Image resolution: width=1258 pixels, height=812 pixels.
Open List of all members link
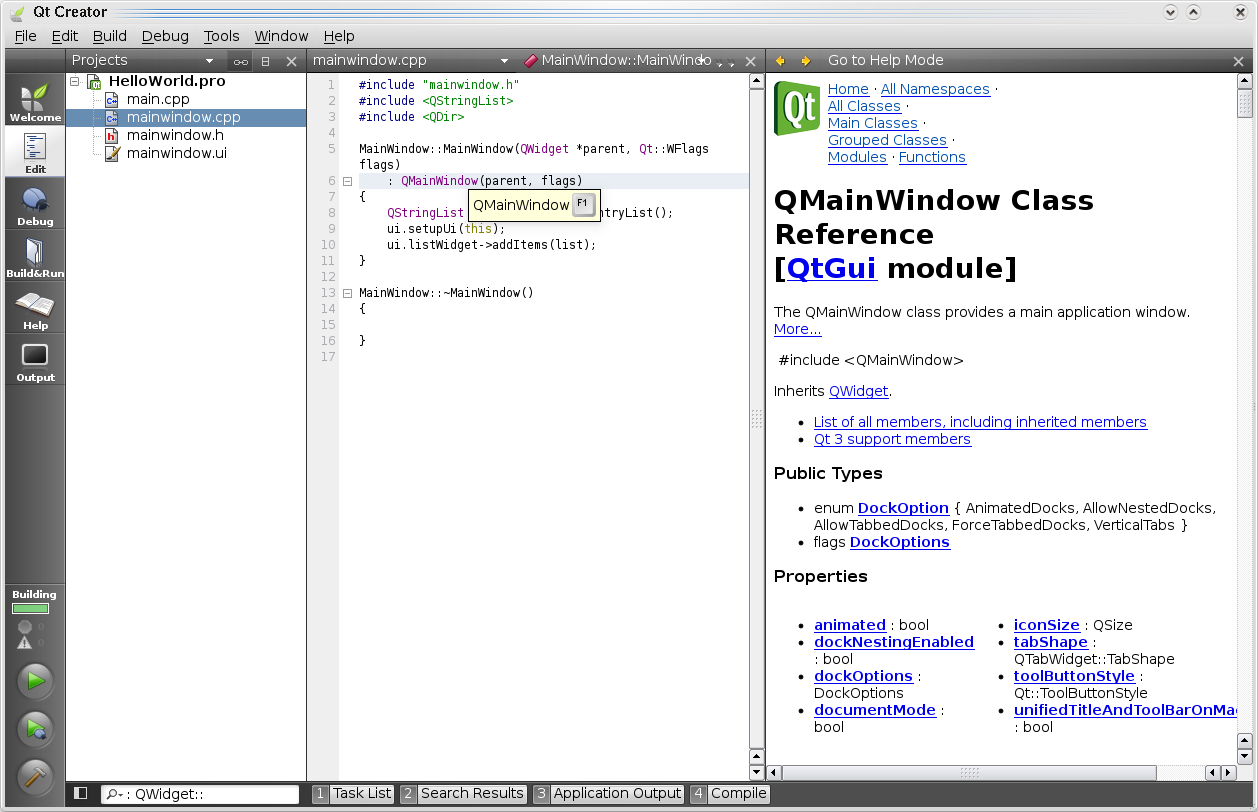coord(980,422)
